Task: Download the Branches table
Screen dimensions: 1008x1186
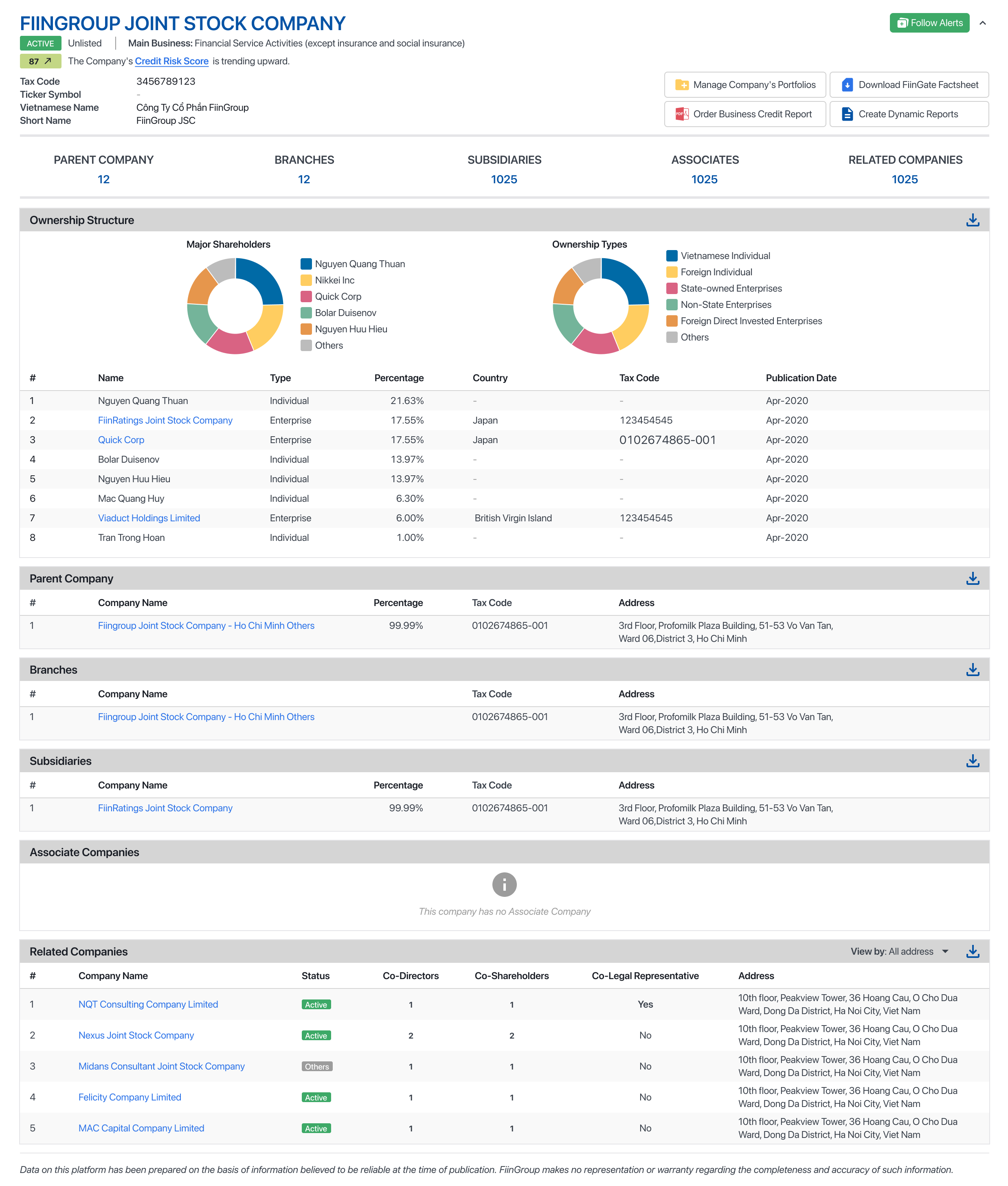Action: point(972,670)
